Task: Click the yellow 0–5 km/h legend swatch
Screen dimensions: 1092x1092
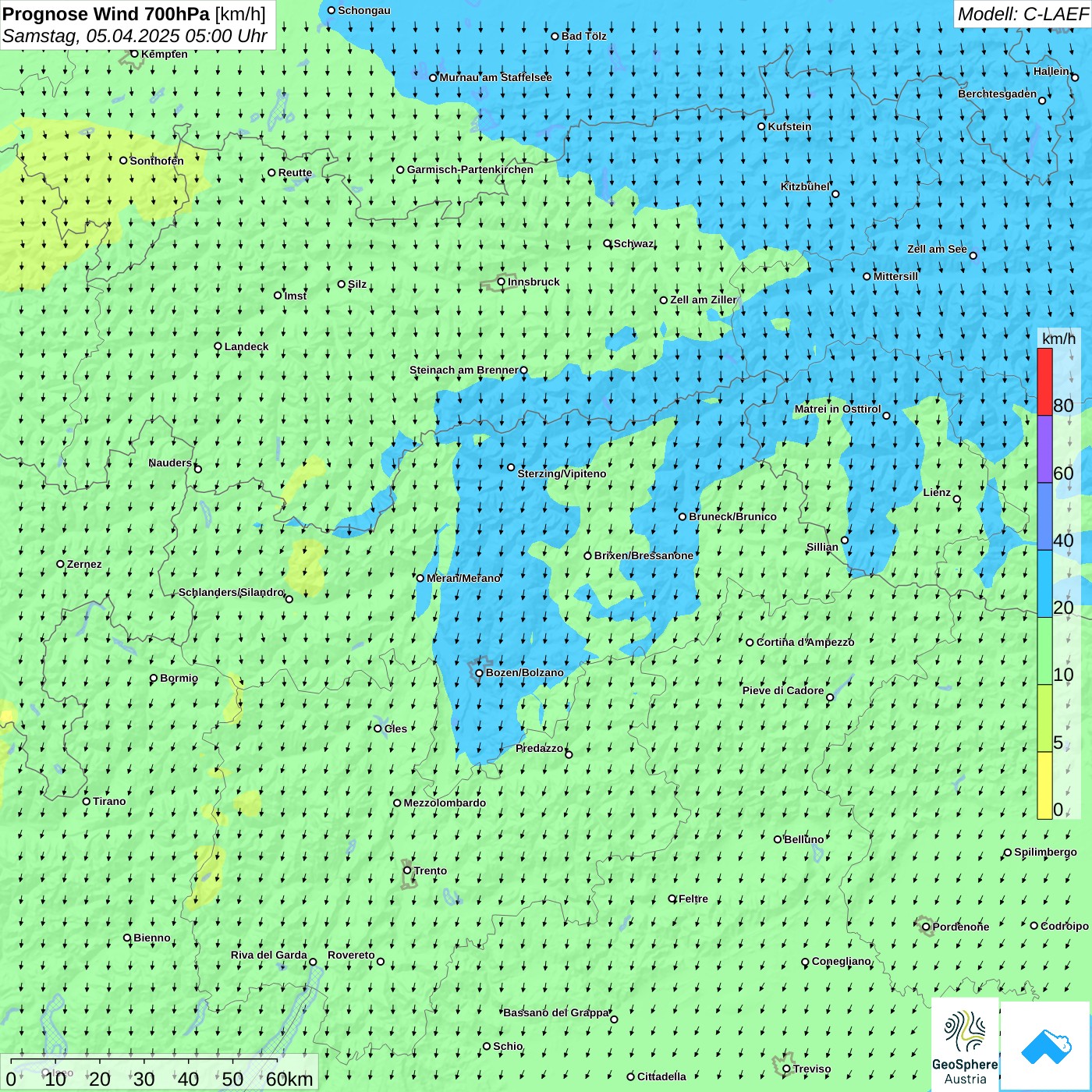Action: (x=1044, y=785)
